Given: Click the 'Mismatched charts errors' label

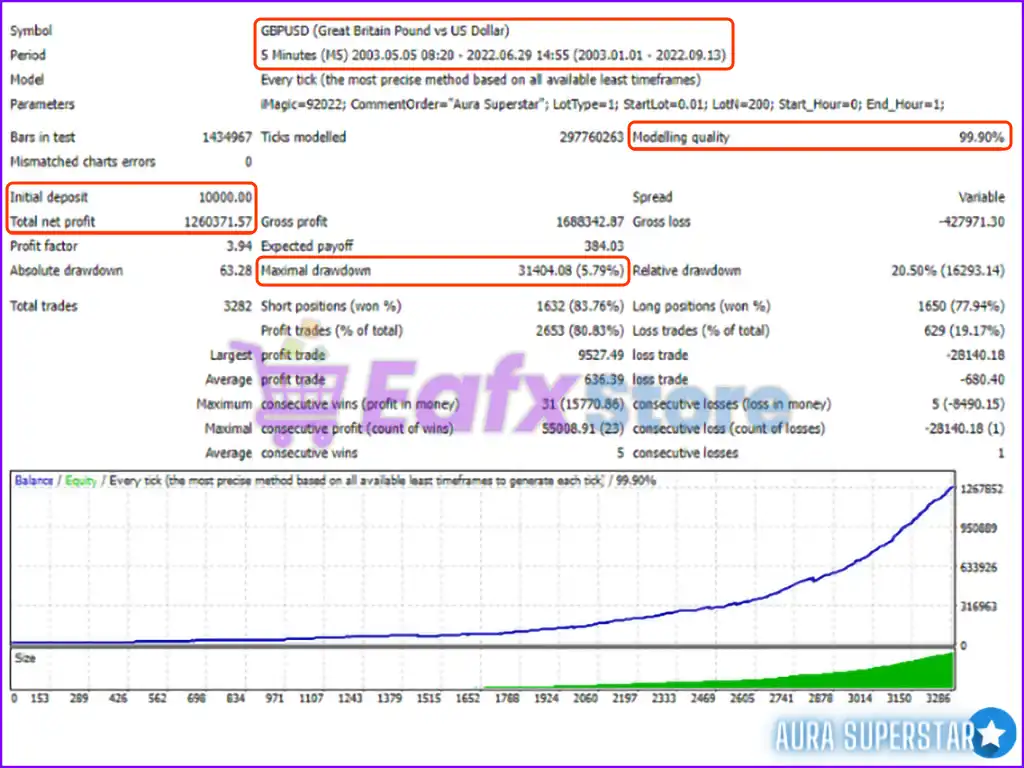Looking at the screenshot, I should pos(82,161).
